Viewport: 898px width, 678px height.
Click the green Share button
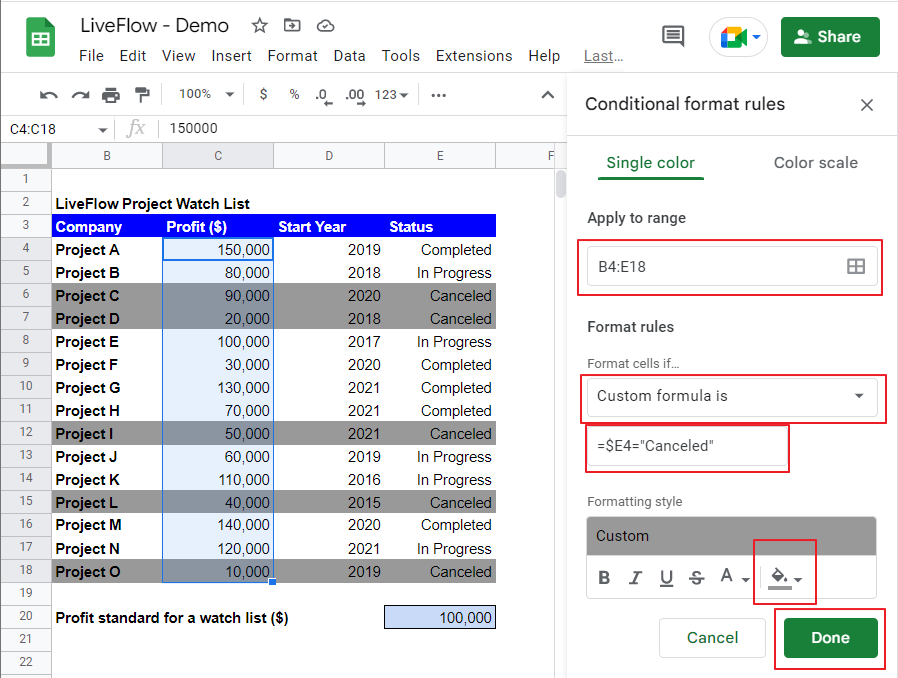click(830, 37)
